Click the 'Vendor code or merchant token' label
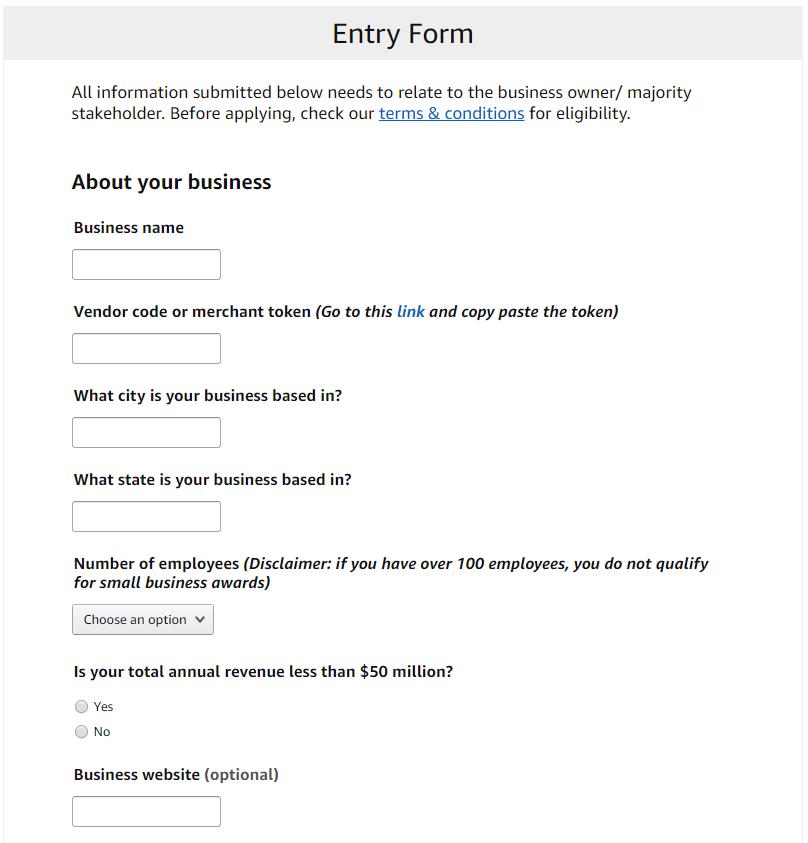 pyautogui.click(x=192, y=312)
